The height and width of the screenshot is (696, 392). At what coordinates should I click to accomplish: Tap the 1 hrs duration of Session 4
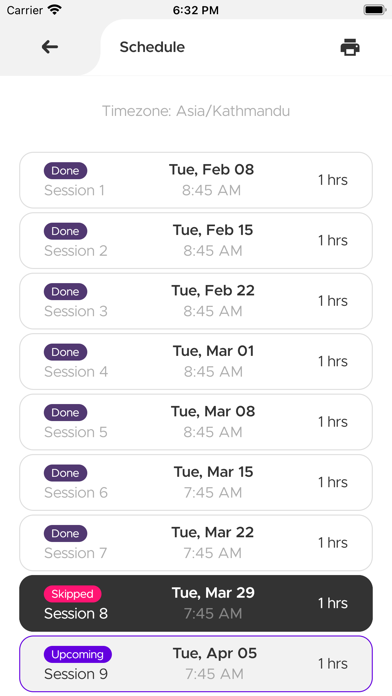(333, 361)
